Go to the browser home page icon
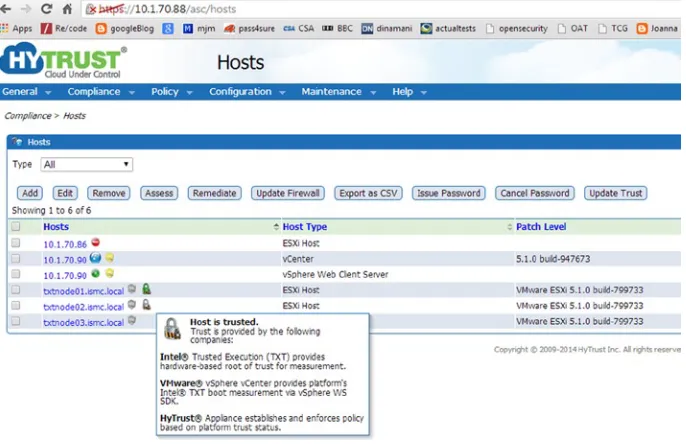Image resolution: width=686 pixels, height=444 pixels. click(67, 9)
